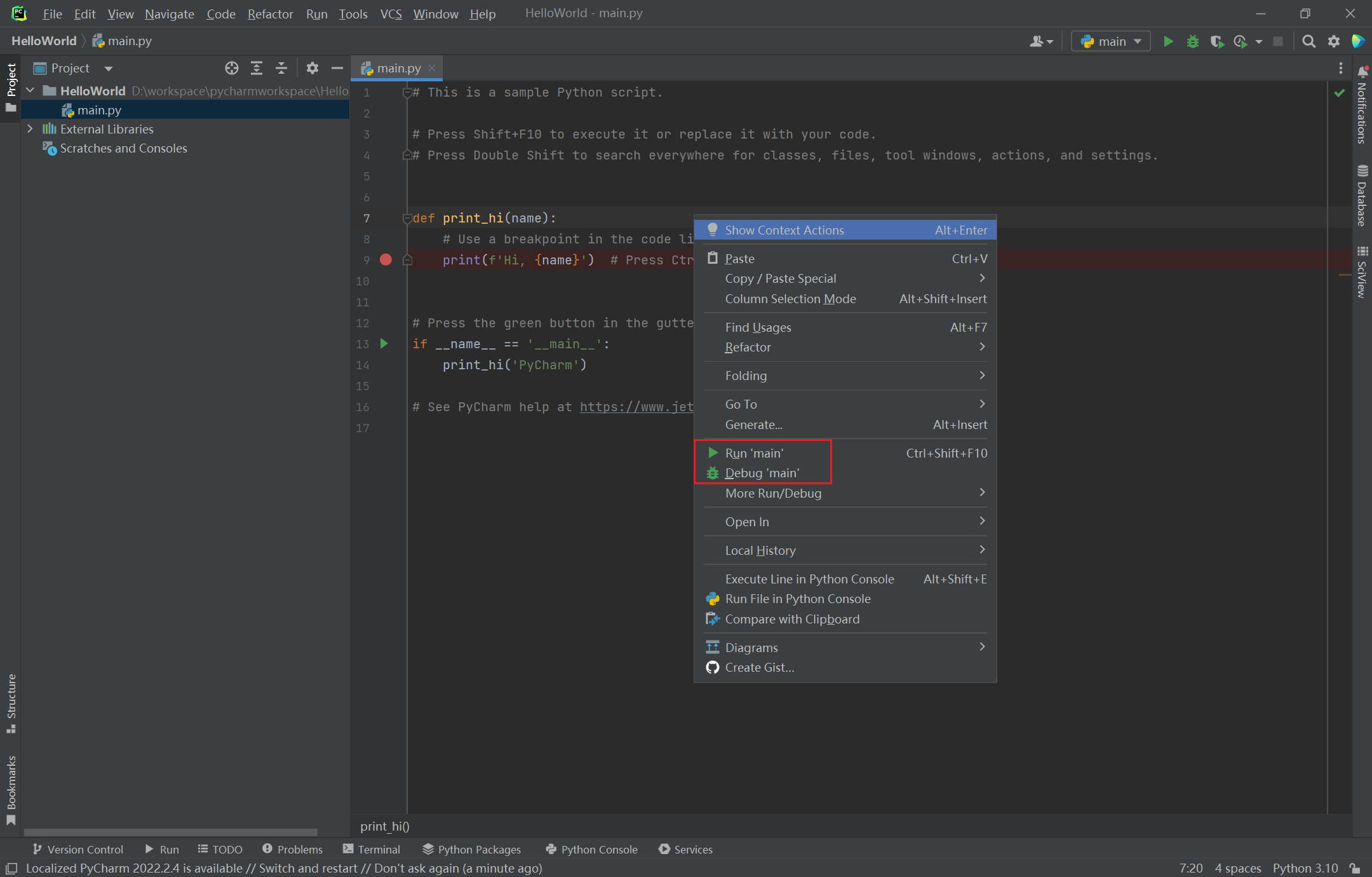
Task: Expand all in Project panel
Action: pos(257,68)
